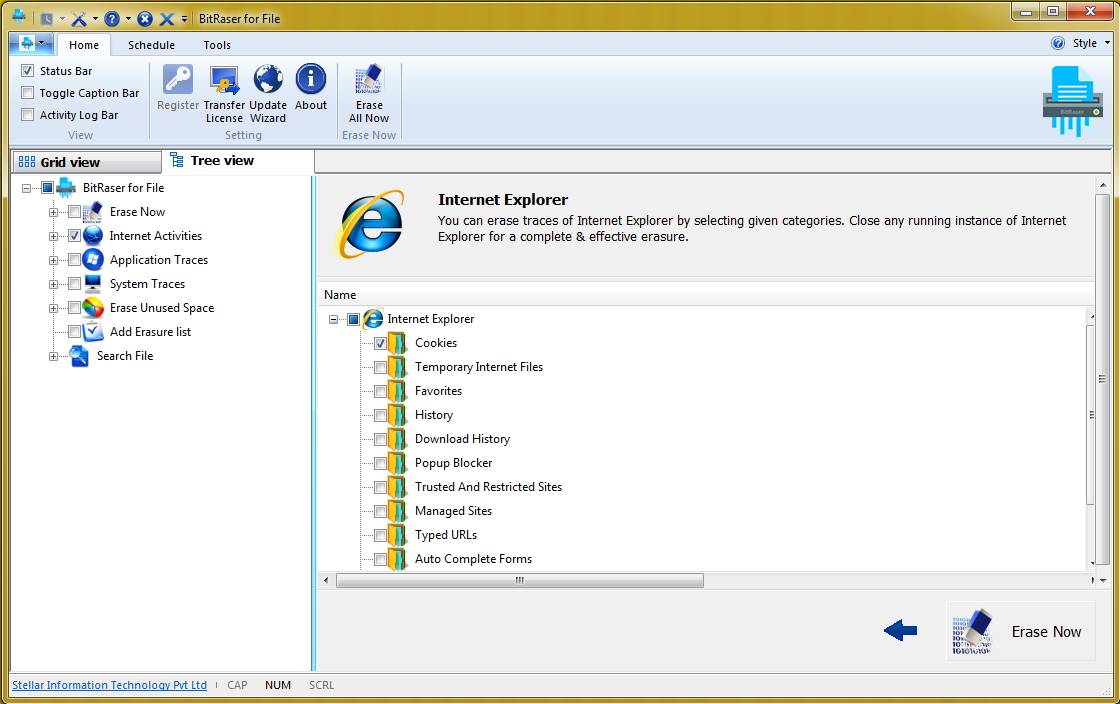The image size is (1120, 704).
Task: Click the Erase Now eraser icon in tree
Action: 93,212
